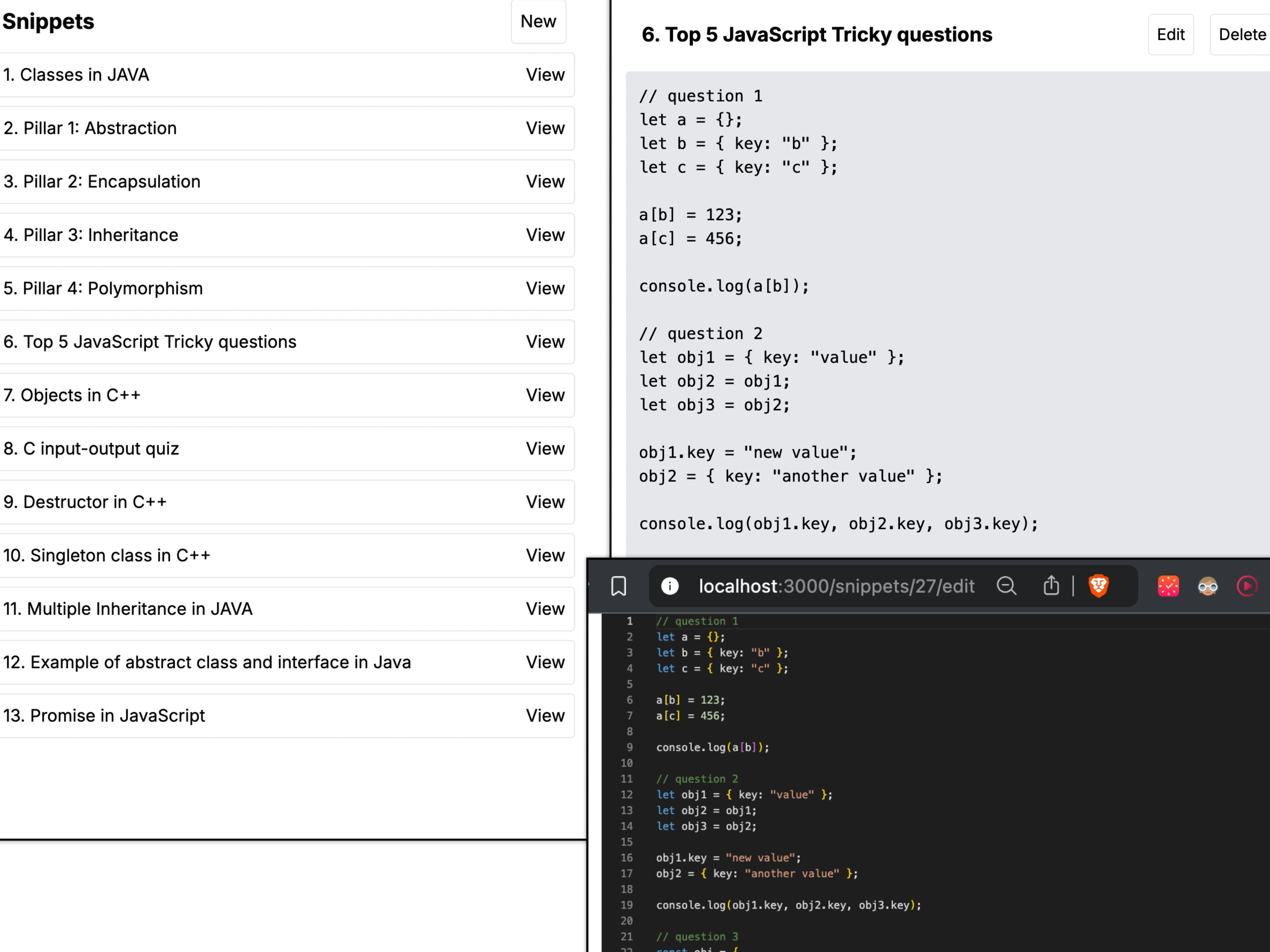
Task: Click editor line with "another value"
Action: (x=757, y=873)
